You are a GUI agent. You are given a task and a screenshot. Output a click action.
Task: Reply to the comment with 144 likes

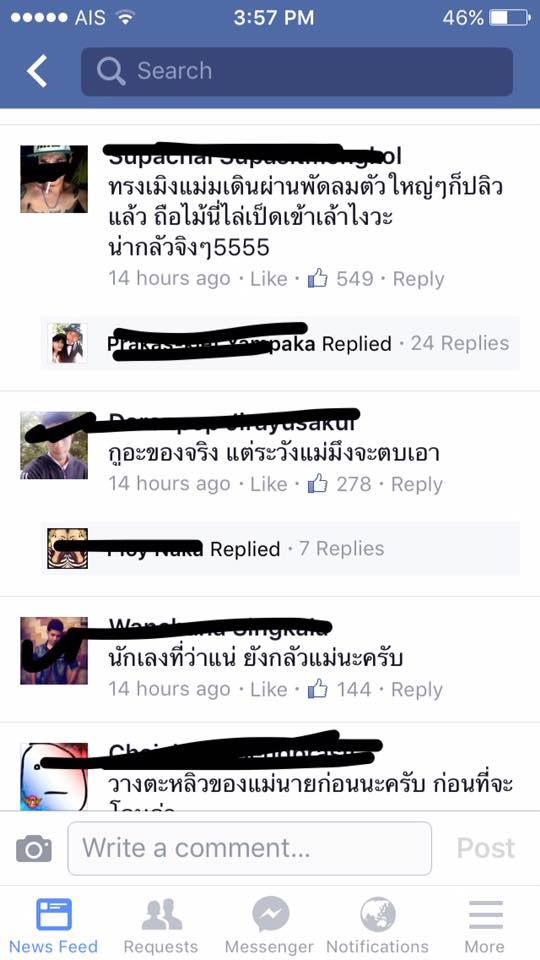pos(416,689)
